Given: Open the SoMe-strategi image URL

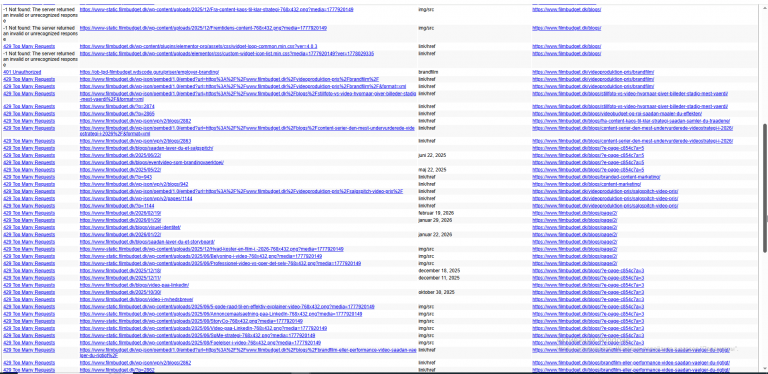Looking at the screenshot, I should tap(197, 336).
